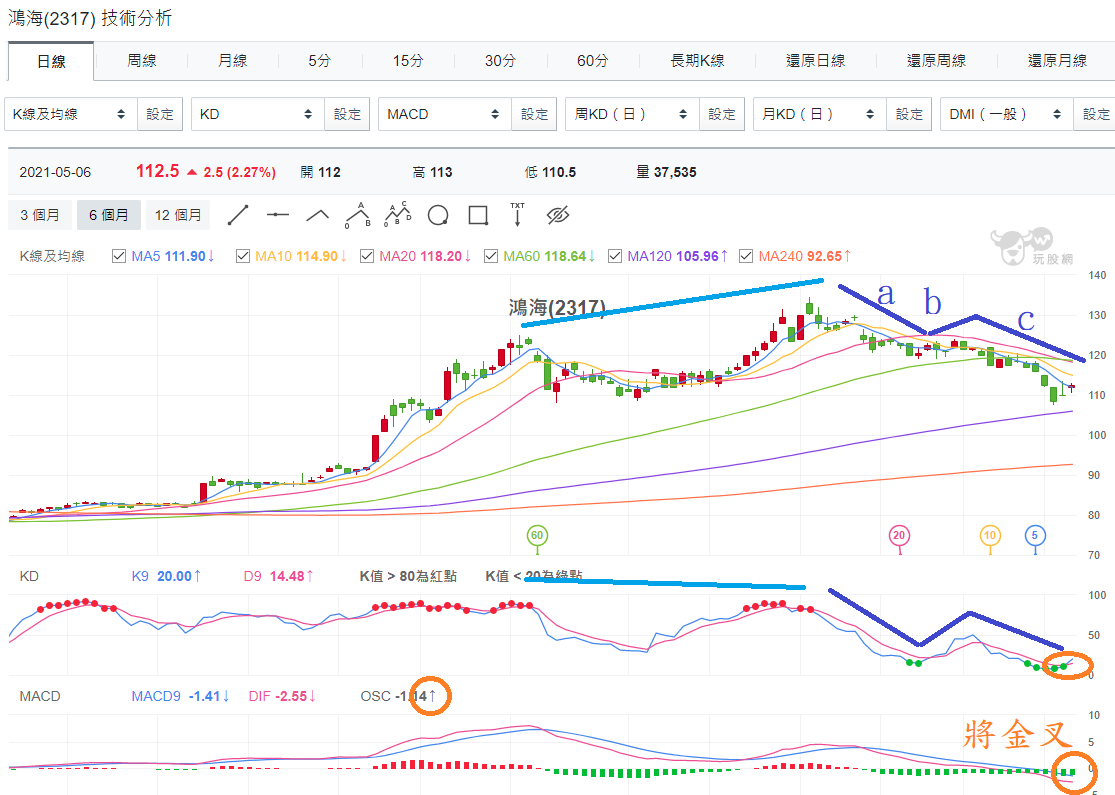The image size is (1115, 795).
Task: Open the DMI(一般) indicator dropdown
Action: pos(1006,114)
